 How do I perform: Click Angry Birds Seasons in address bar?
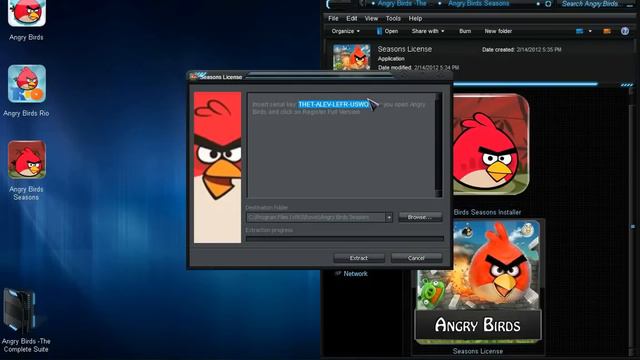(478, 3)
